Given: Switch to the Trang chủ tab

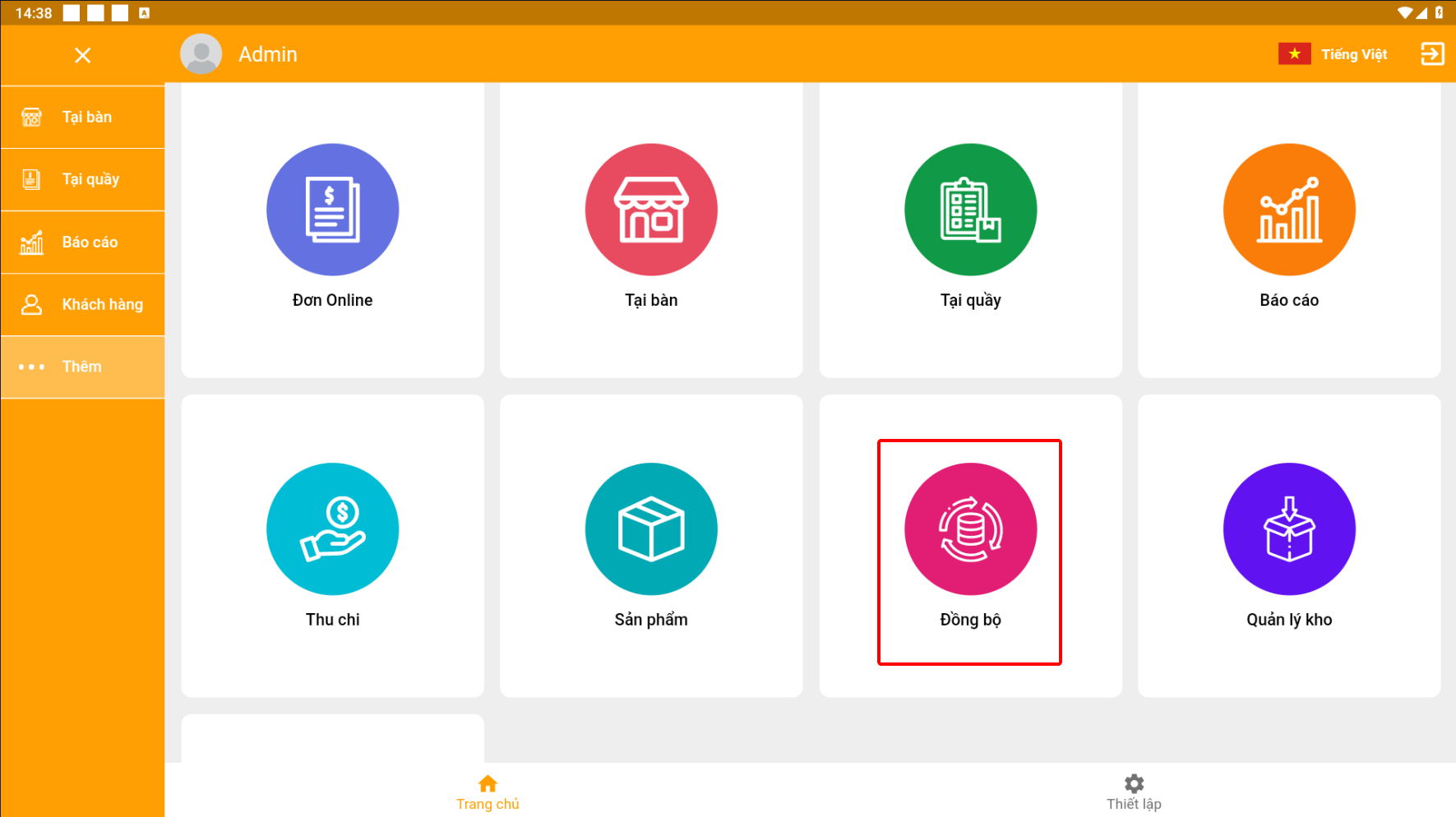Looking at the screenshot, I should point(488,792).
